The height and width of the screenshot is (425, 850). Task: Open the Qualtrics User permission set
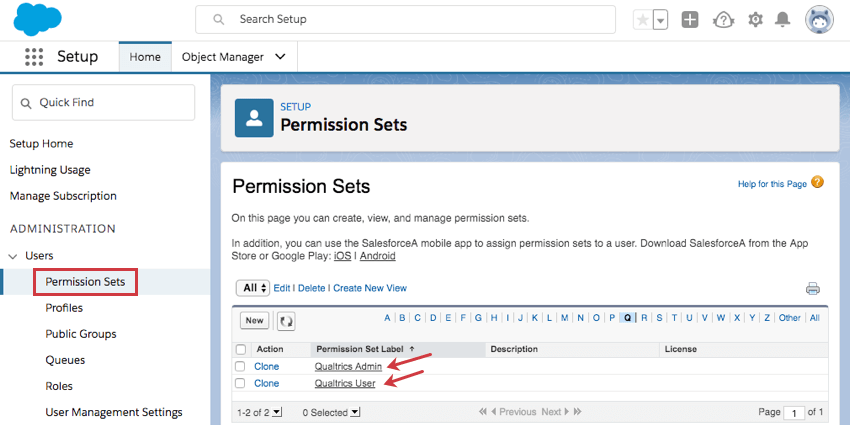coord(345,383)
